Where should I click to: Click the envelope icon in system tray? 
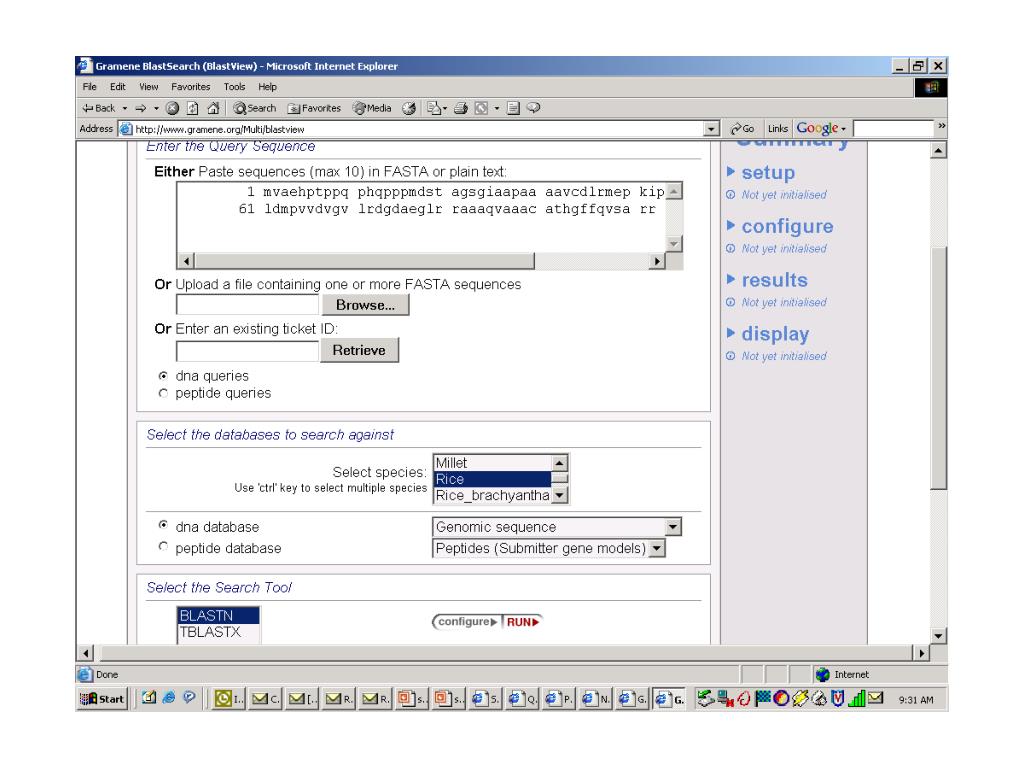(x=876, y=698)
